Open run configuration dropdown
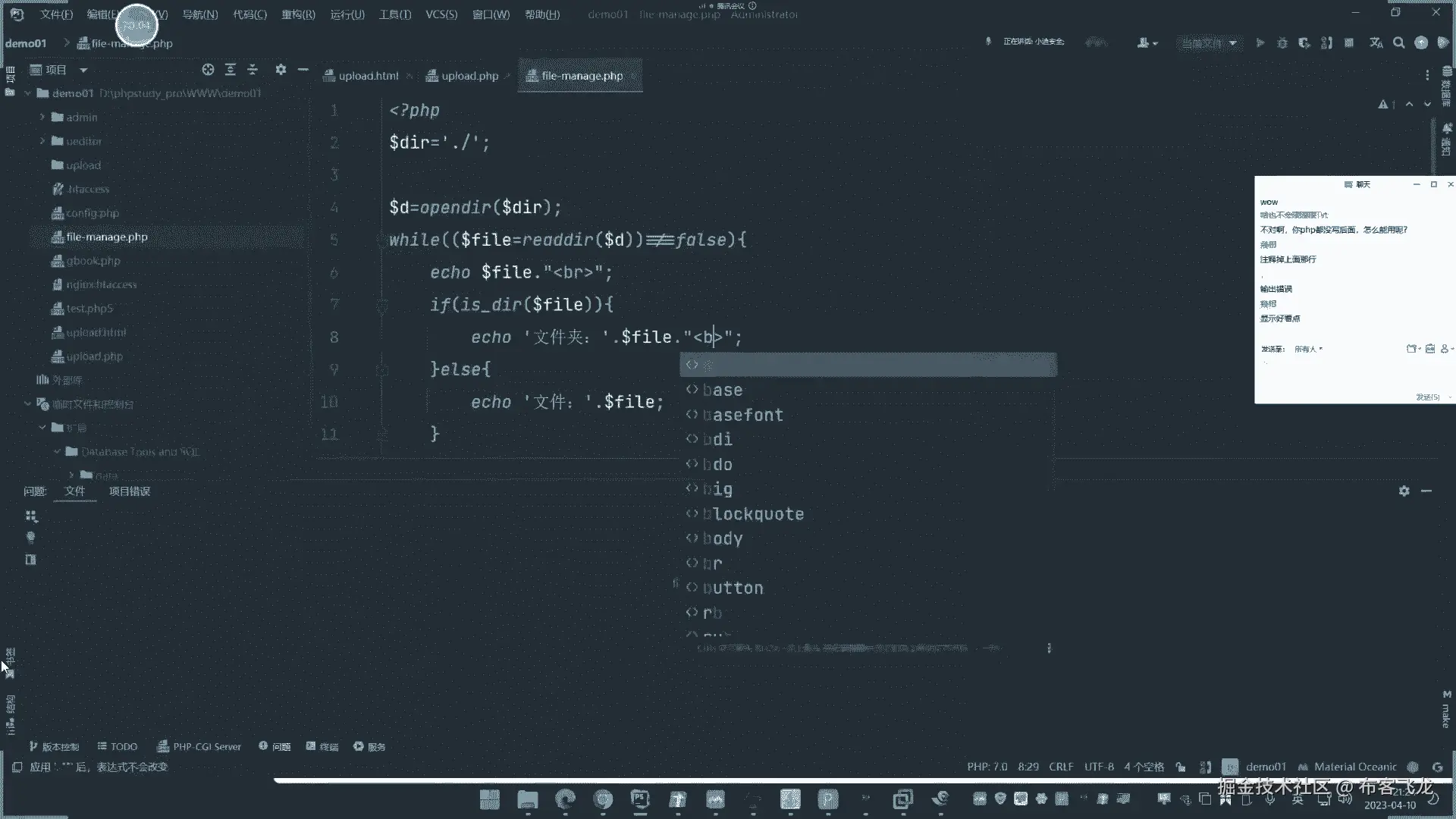The height and width of the screenshot is (819, 1456). (x=1210, y=43)
